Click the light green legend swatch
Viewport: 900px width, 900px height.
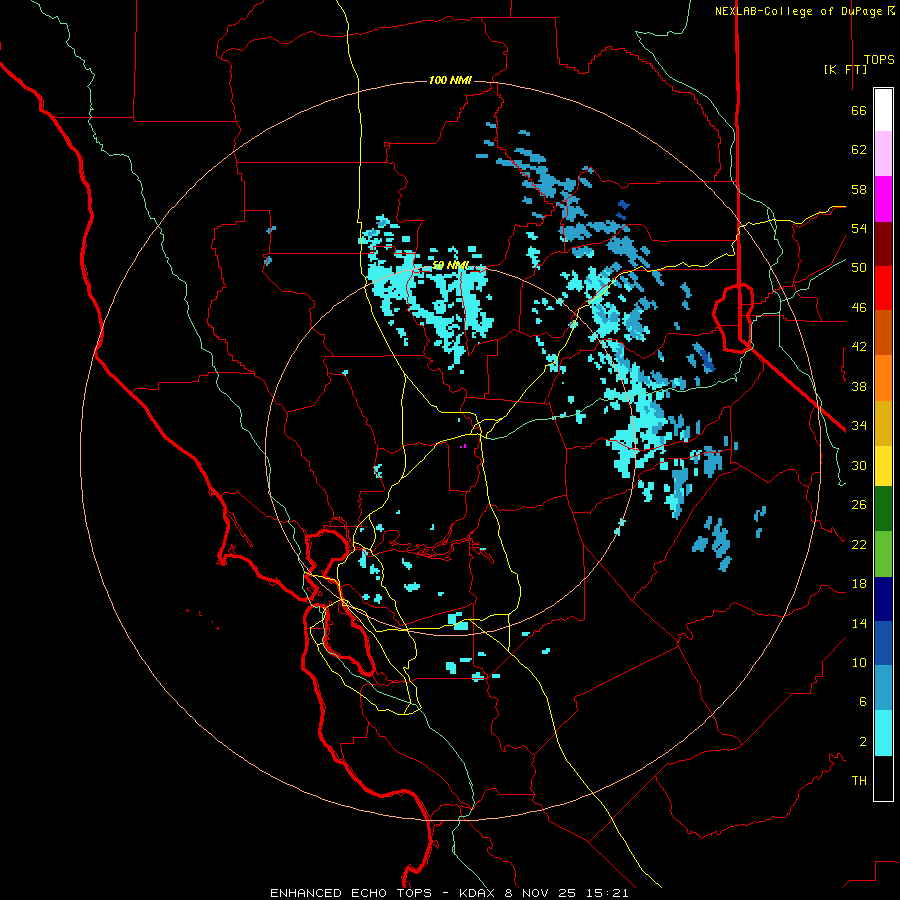tap(883, 554)
